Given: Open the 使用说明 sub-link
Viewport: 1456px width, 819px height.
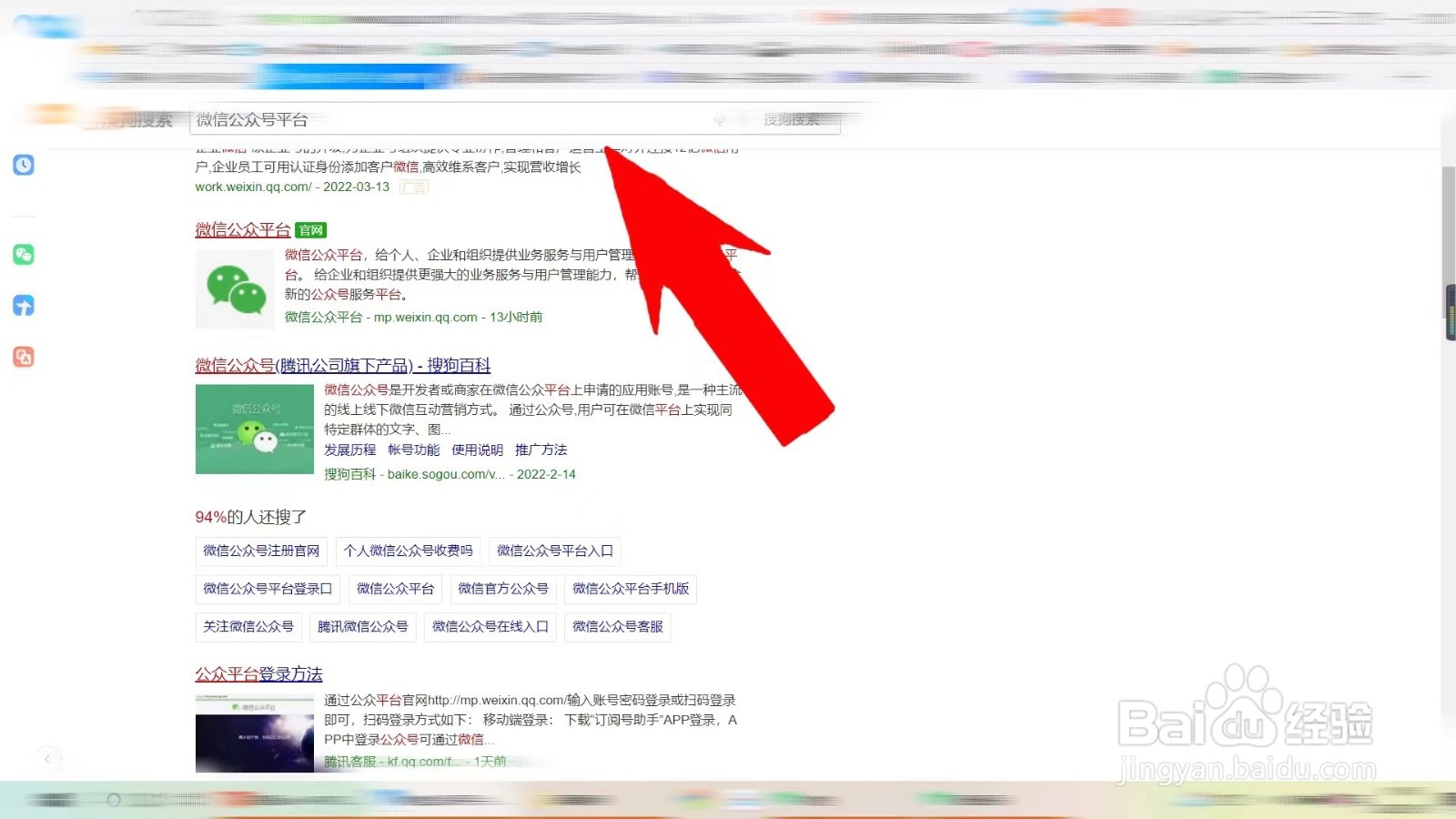Looking at the screenshot, I should point(477,450).
